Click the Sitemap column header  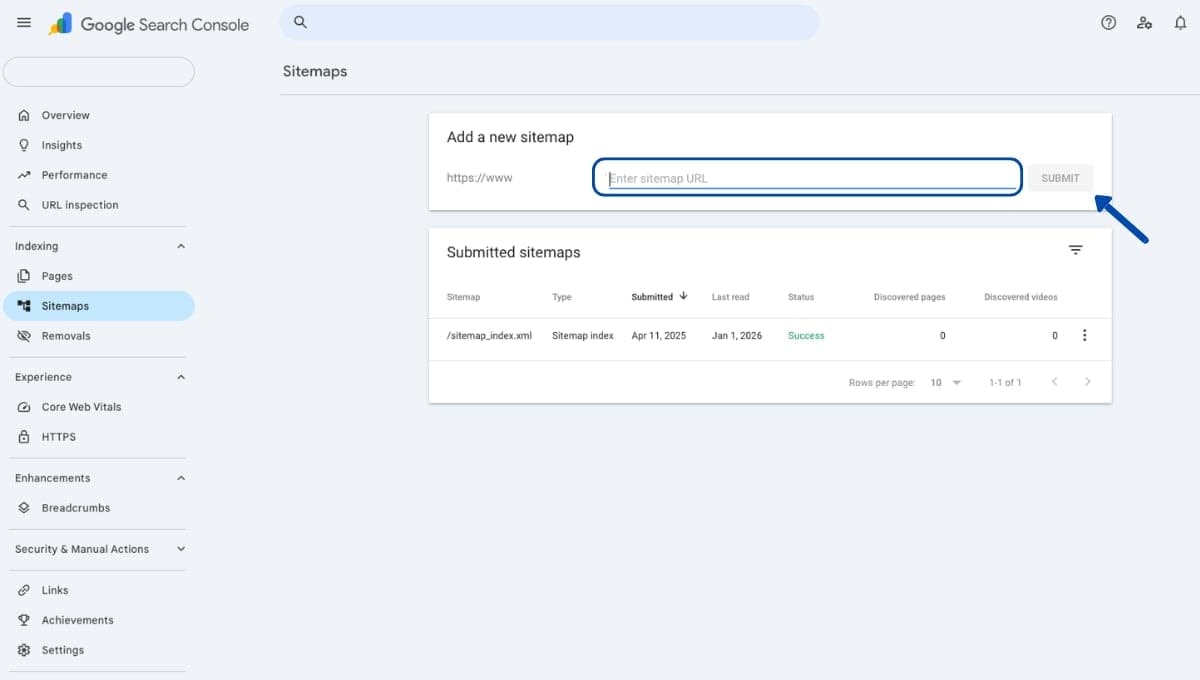[x=463, y=297]
